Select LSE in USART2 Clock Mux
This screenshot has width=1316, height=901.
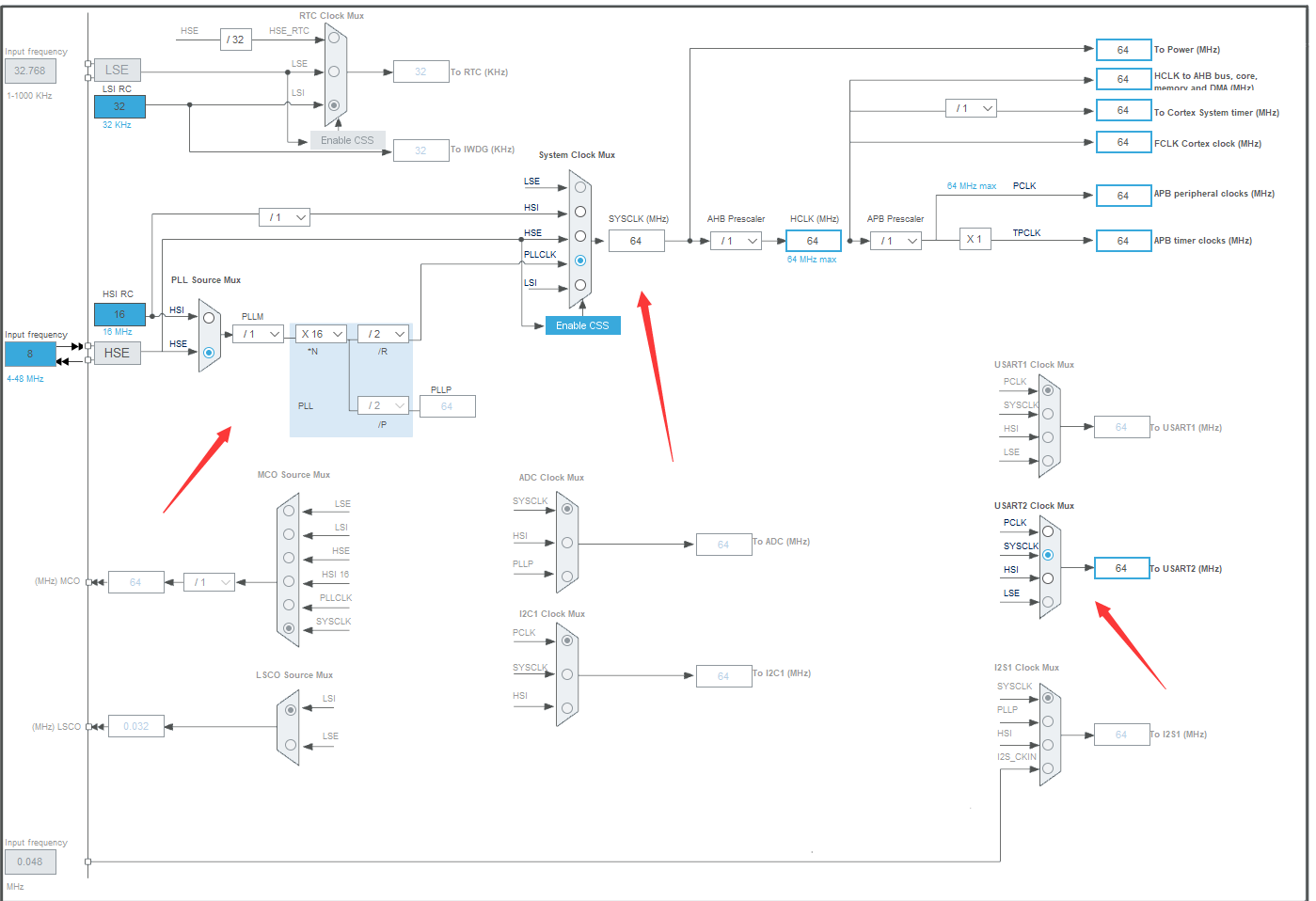(1048, 602)
